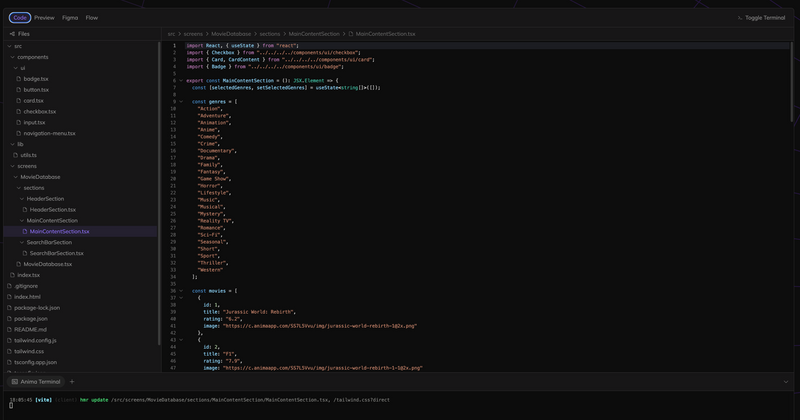The height and width of the screenshot is (420, 800).
Task: Collapse the sections folder
Action: point(19,188)
